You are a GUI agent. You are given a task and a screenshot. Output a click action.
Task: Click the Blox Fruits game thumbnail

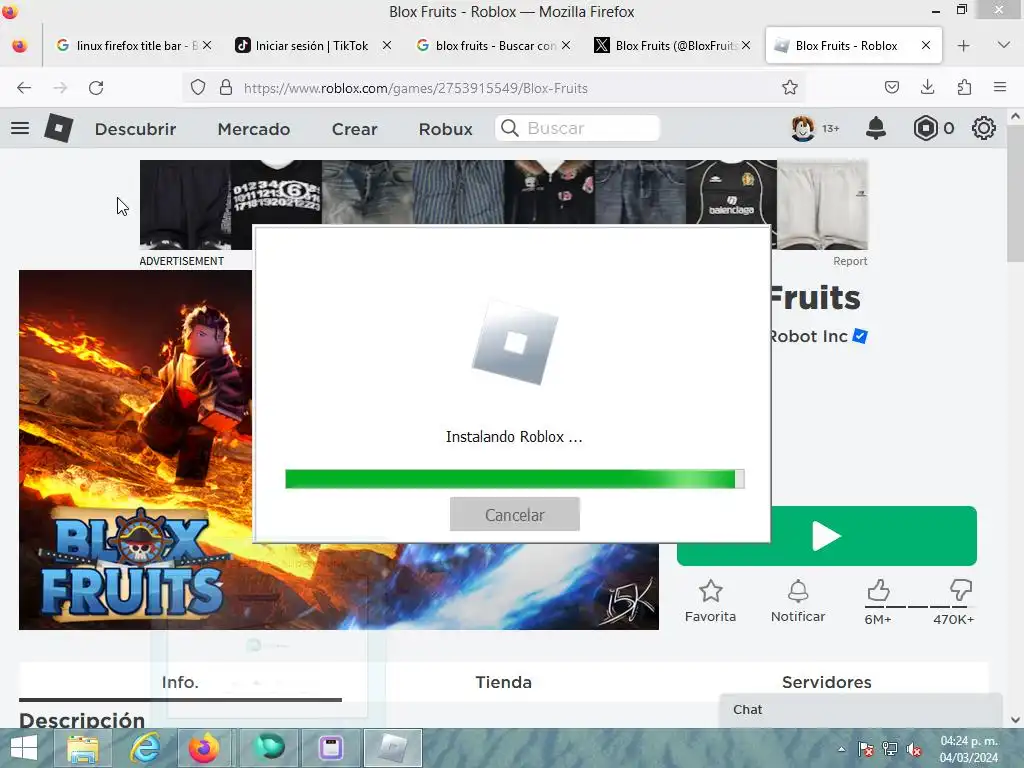click(x=338, y=450)
